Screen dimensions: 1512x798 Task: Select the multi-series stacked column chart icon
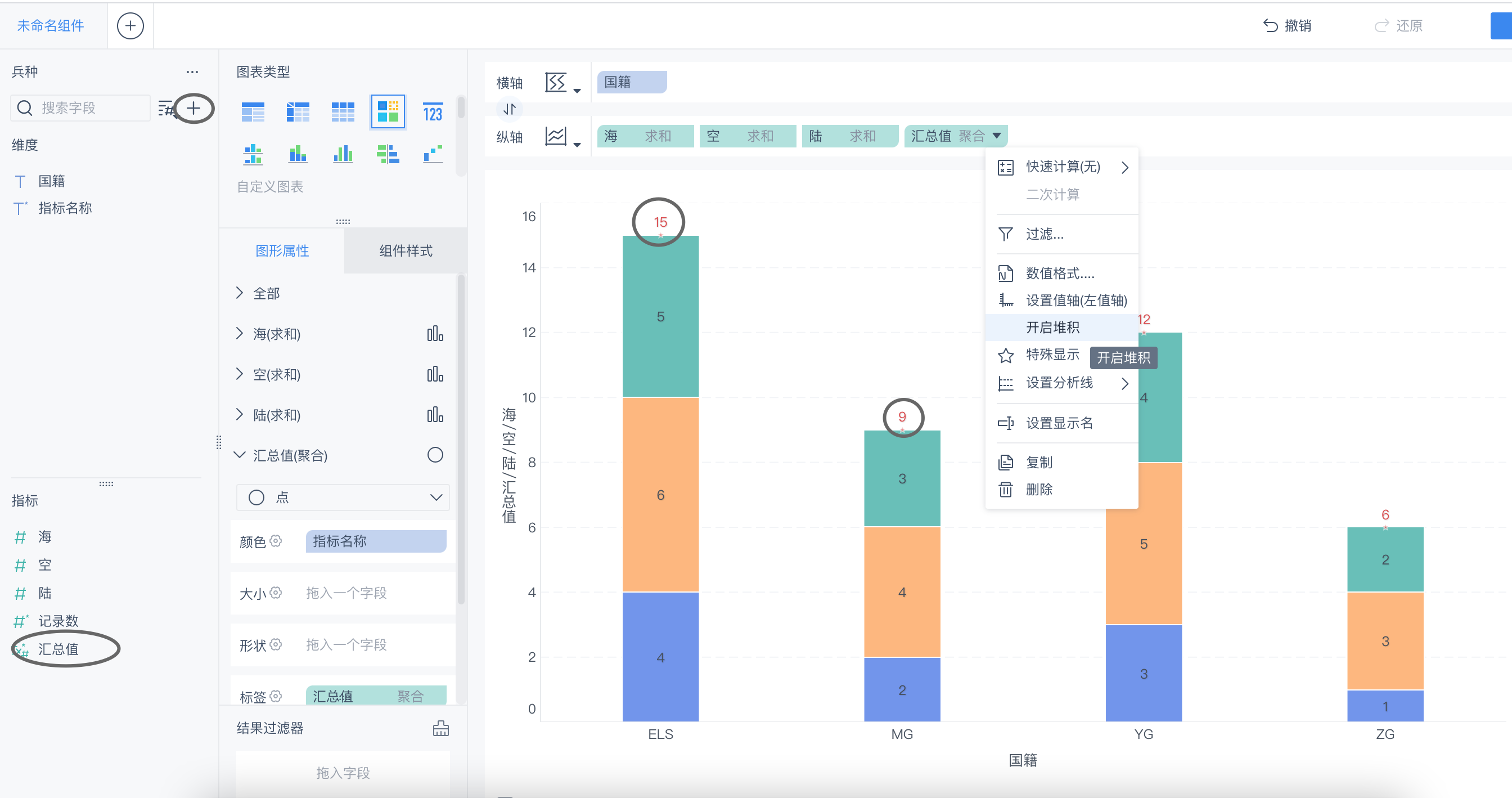point(253,154)
